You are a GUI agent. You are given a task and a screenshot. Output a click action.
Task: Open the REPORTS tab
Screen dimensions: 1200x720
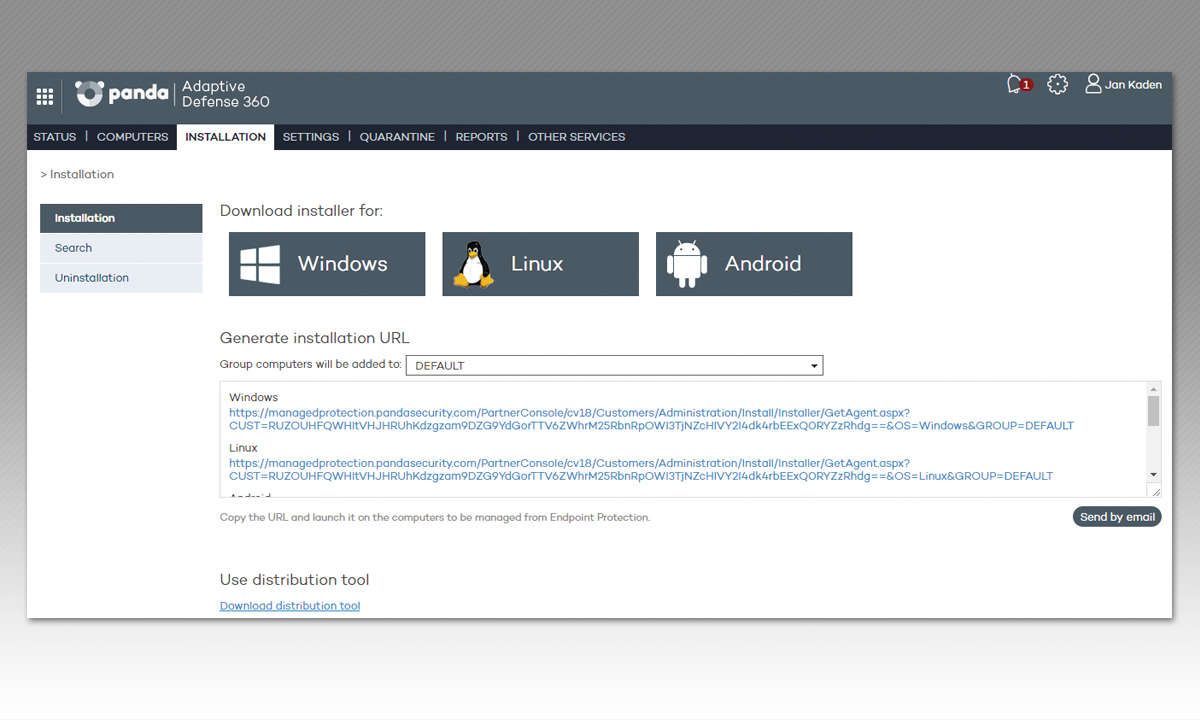482,137
